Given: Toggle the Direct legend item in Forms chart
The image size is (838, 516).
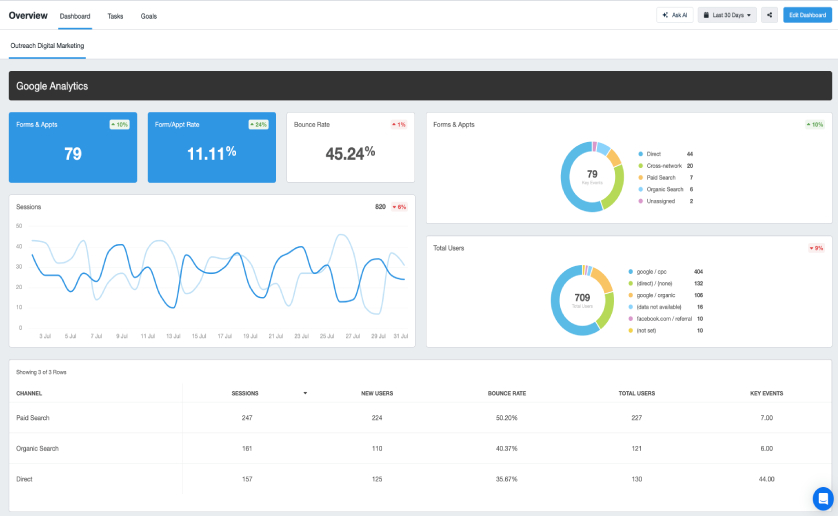Looking at the screenshot, I should 653,154.
